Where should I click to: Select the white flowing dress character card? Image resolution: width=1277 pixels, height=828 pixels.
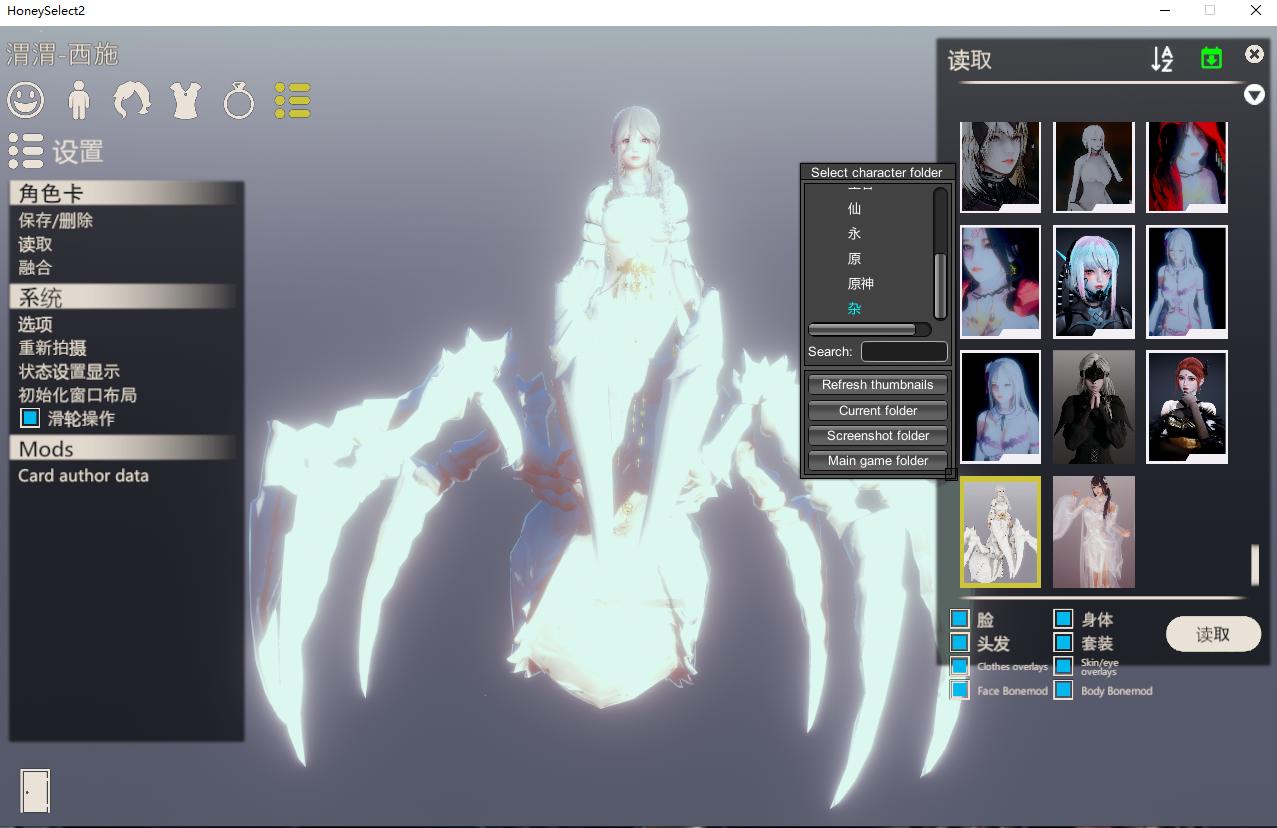pyautogui.click(x=1094, y=532)
